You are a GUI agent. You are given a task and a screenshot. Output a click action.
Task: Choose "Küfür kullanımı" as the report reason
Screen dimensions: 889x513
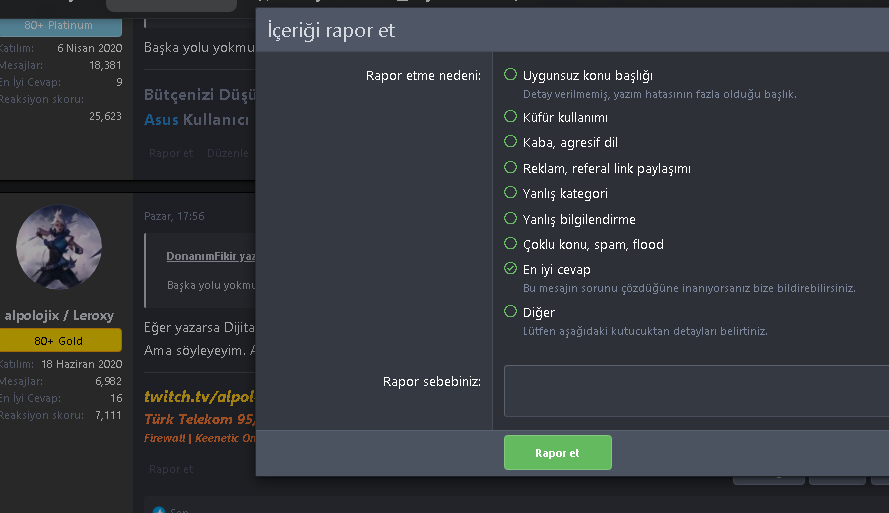[x=511, y=117]
